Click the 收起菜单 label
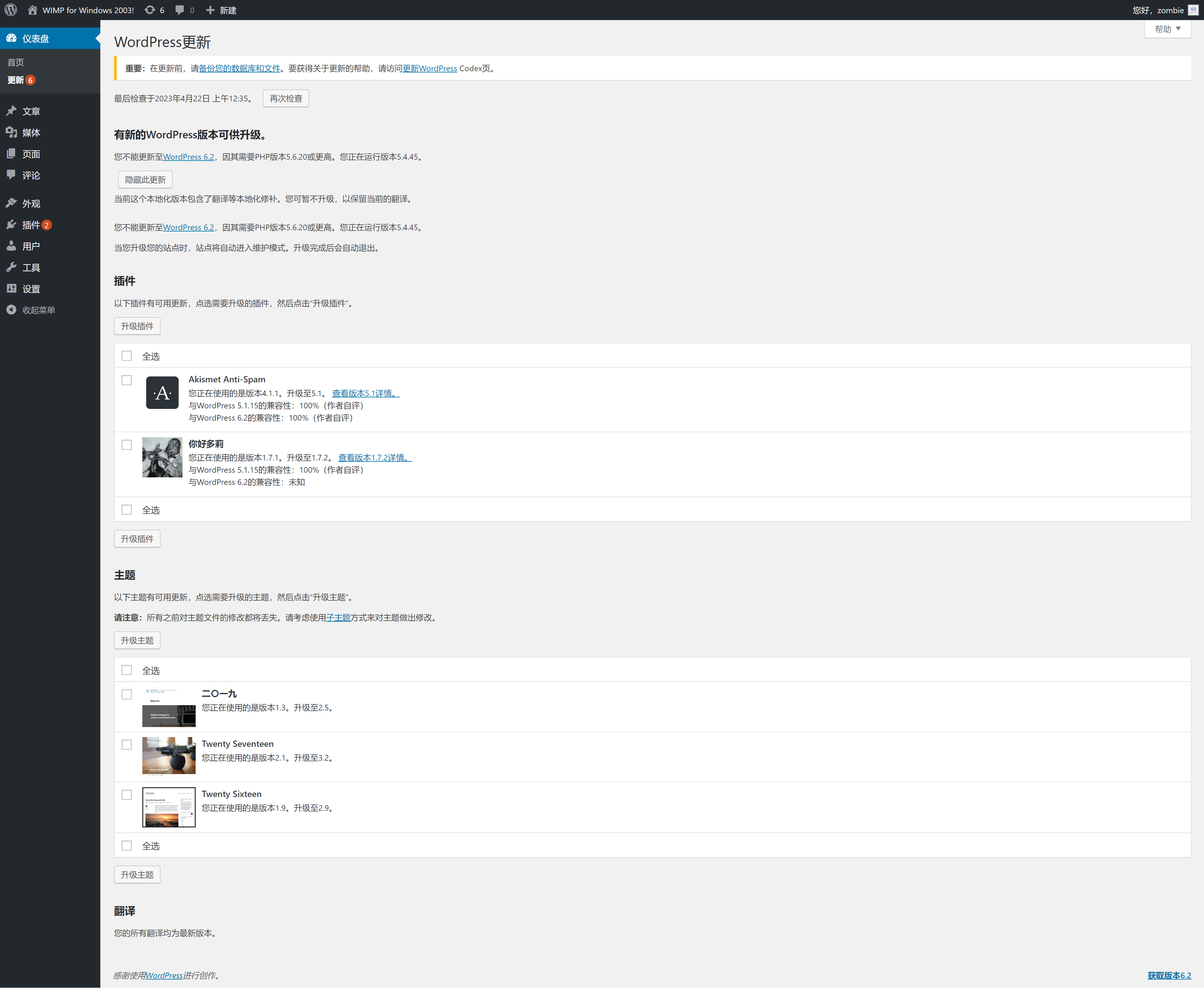Image resolution: width=1204 pixels, height=988 pixels. [39, 310]
